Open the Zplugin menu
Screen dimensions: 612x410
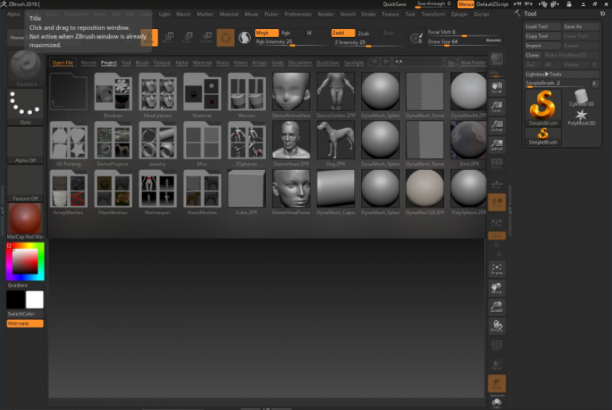pyautogui.click(x=459, y=14)
